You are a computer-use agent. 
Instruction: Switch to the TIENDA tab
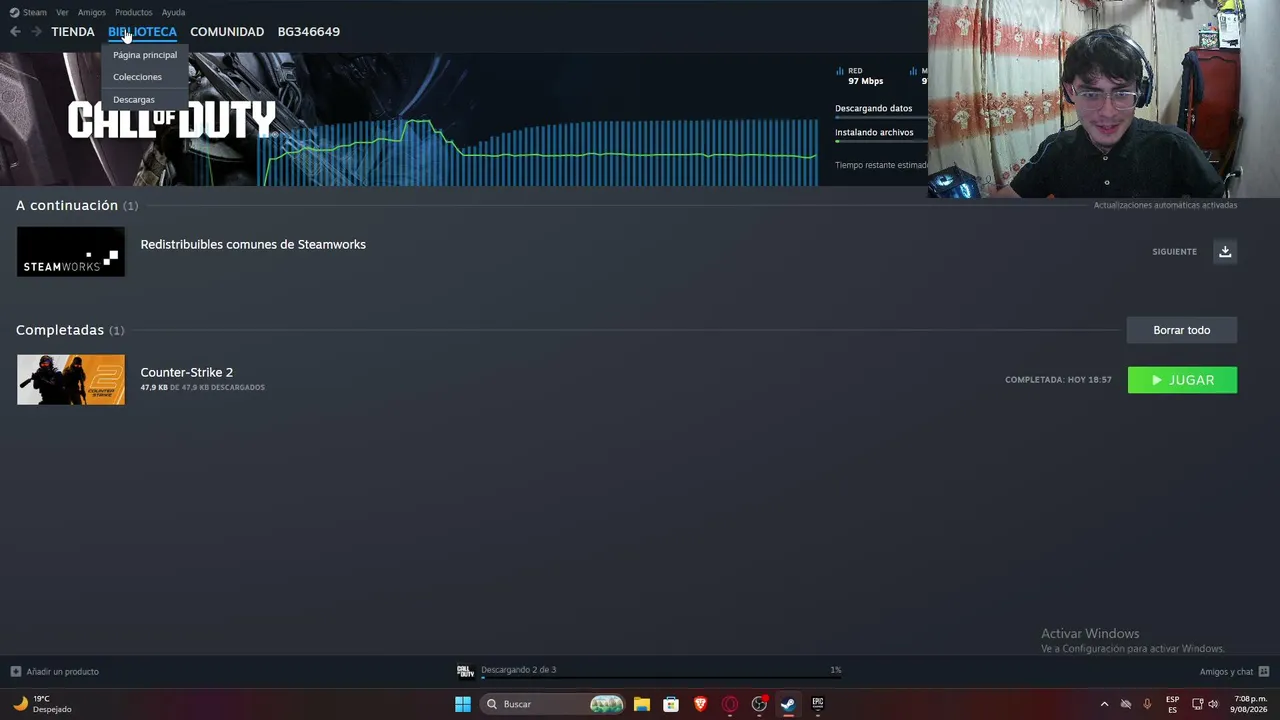73,32
